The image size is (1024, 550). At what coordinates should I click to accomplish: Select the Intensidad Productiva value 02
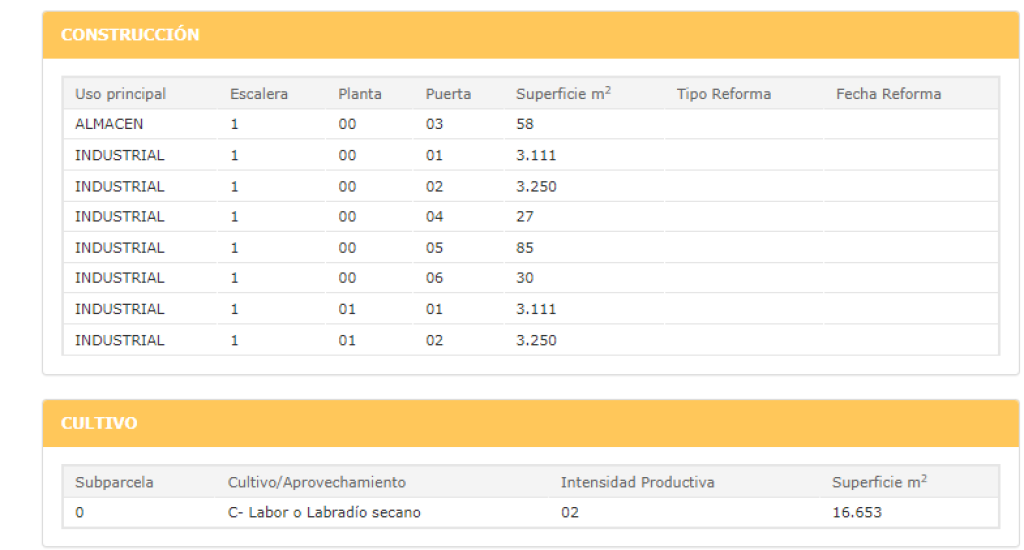coord(569,513)
